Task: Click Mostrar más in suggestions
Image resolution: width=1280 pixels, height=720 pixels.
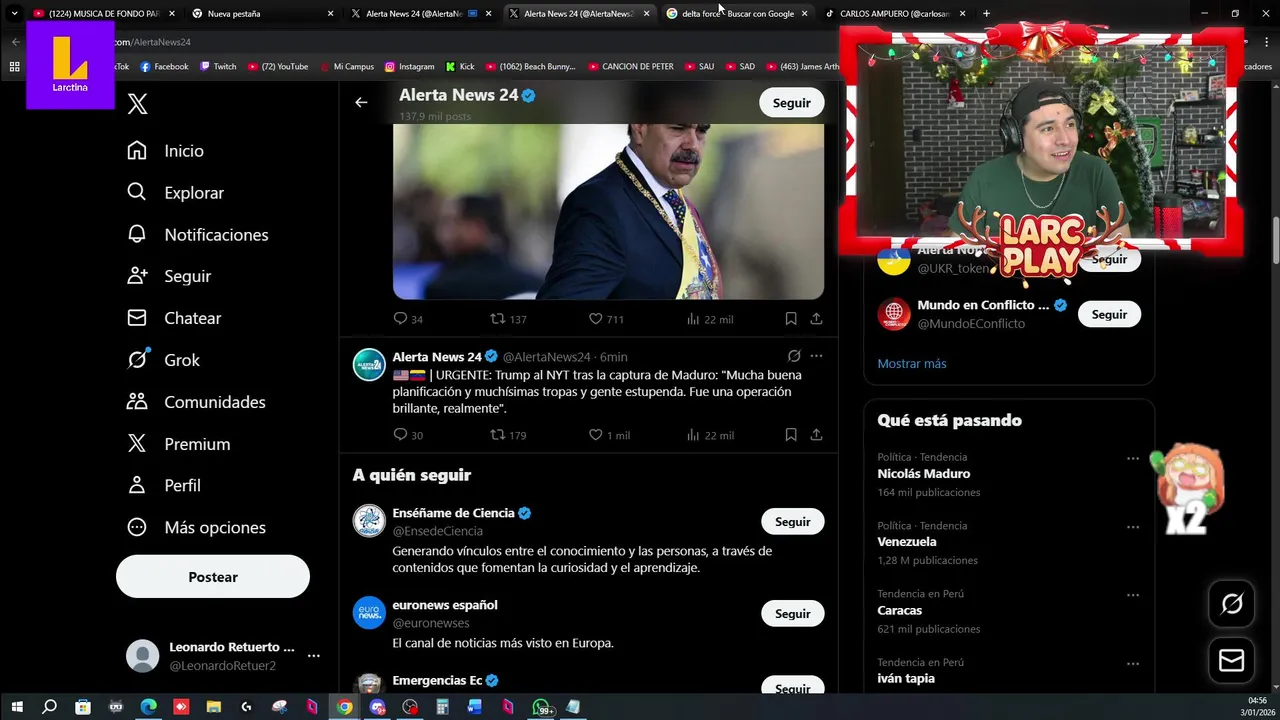Action: coord(911,364)
